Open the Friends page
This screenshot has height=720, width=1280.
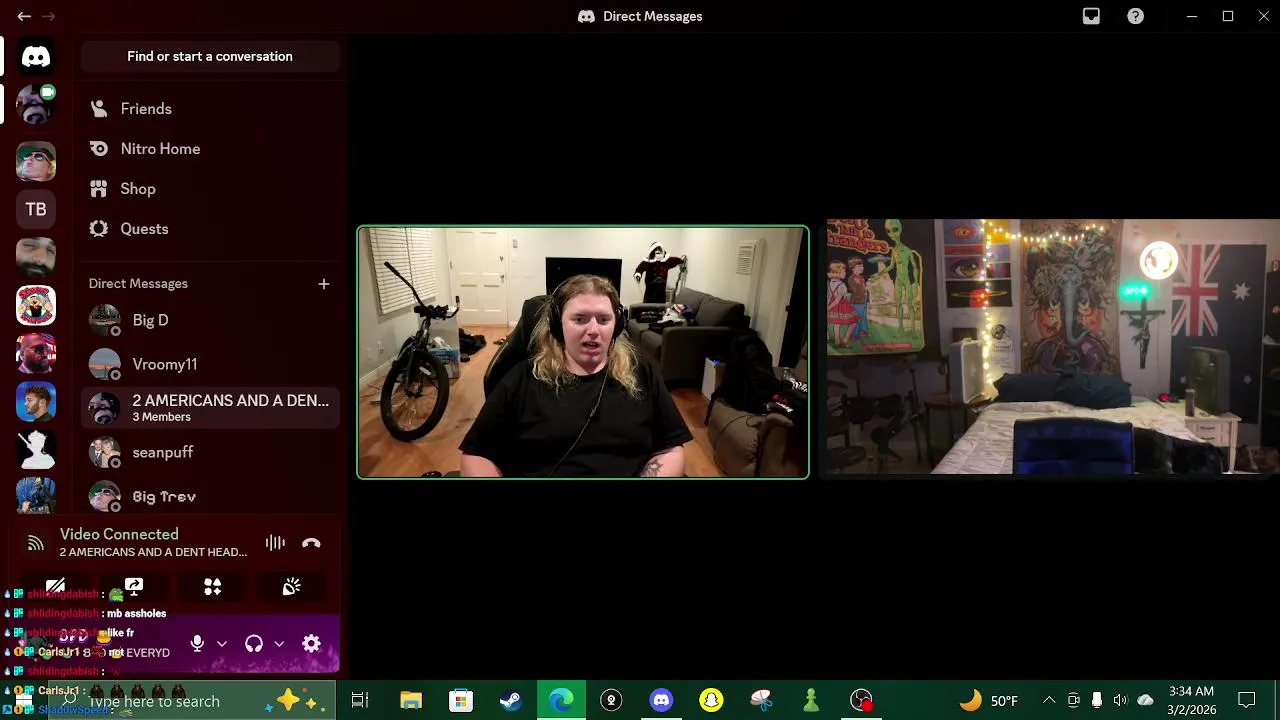point(210,109)
